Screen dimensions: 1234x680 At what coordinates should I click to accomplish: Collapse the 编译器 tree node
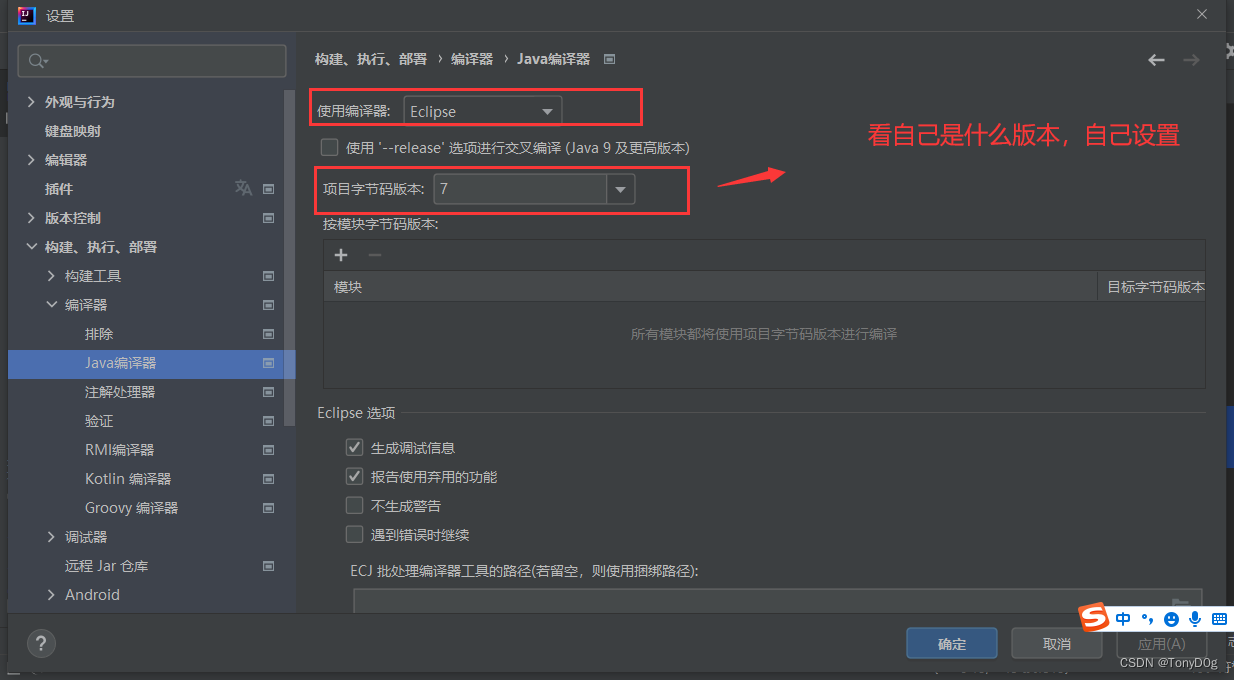point(52,305)
